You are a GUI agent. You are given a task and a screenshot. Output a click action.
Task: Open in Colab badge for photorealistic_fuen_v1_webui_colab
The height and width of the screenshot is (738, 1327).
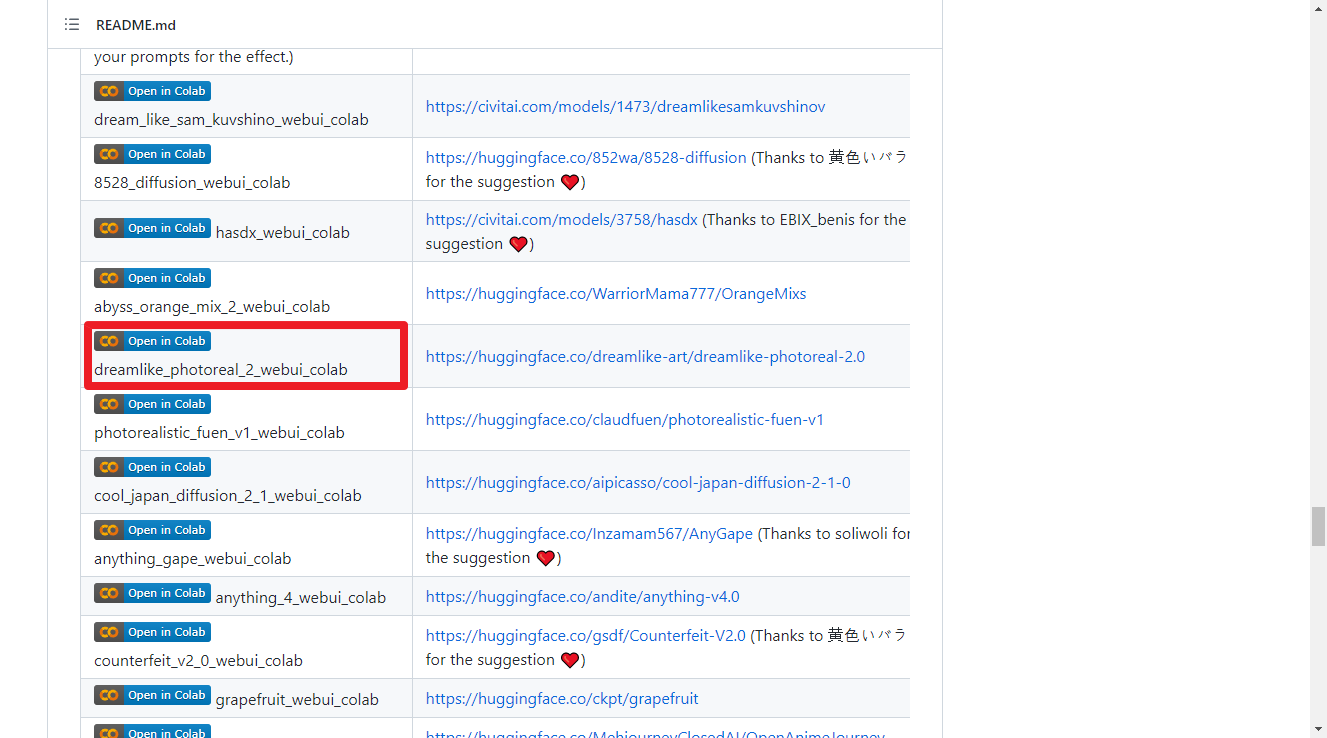point(152,404)
